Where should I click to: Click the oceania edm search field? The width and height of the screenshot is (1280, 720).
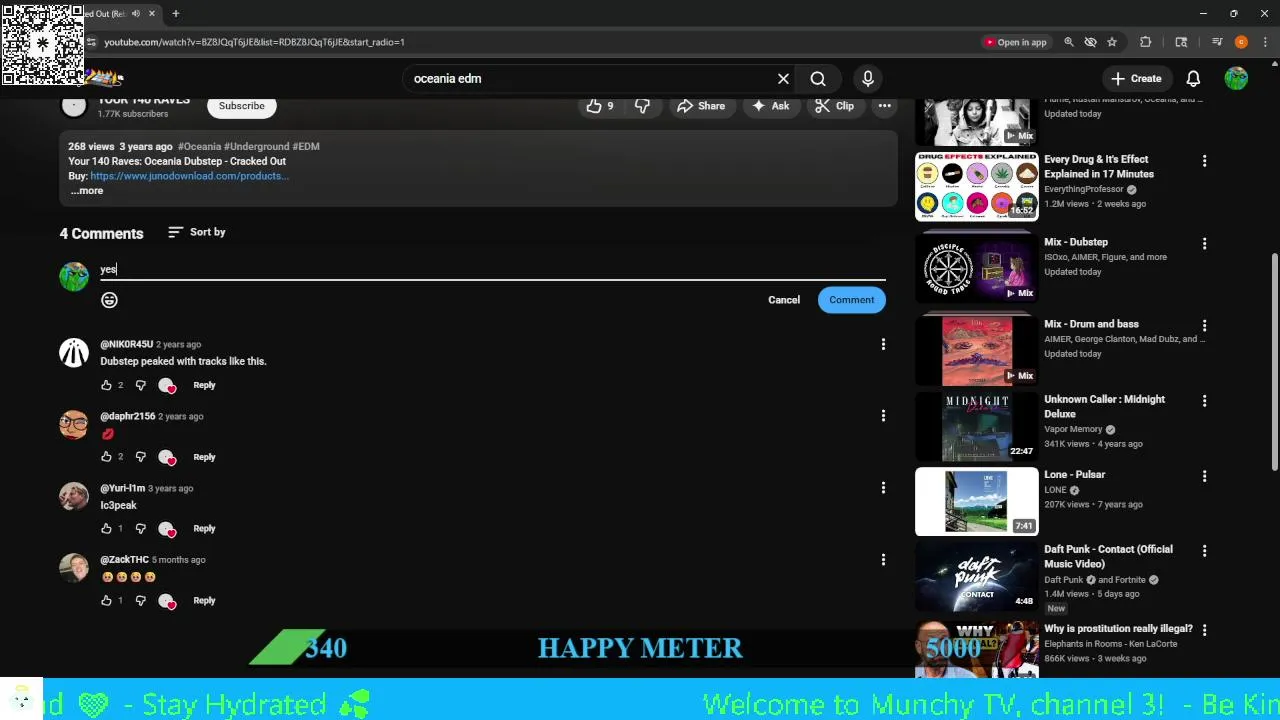590,79
